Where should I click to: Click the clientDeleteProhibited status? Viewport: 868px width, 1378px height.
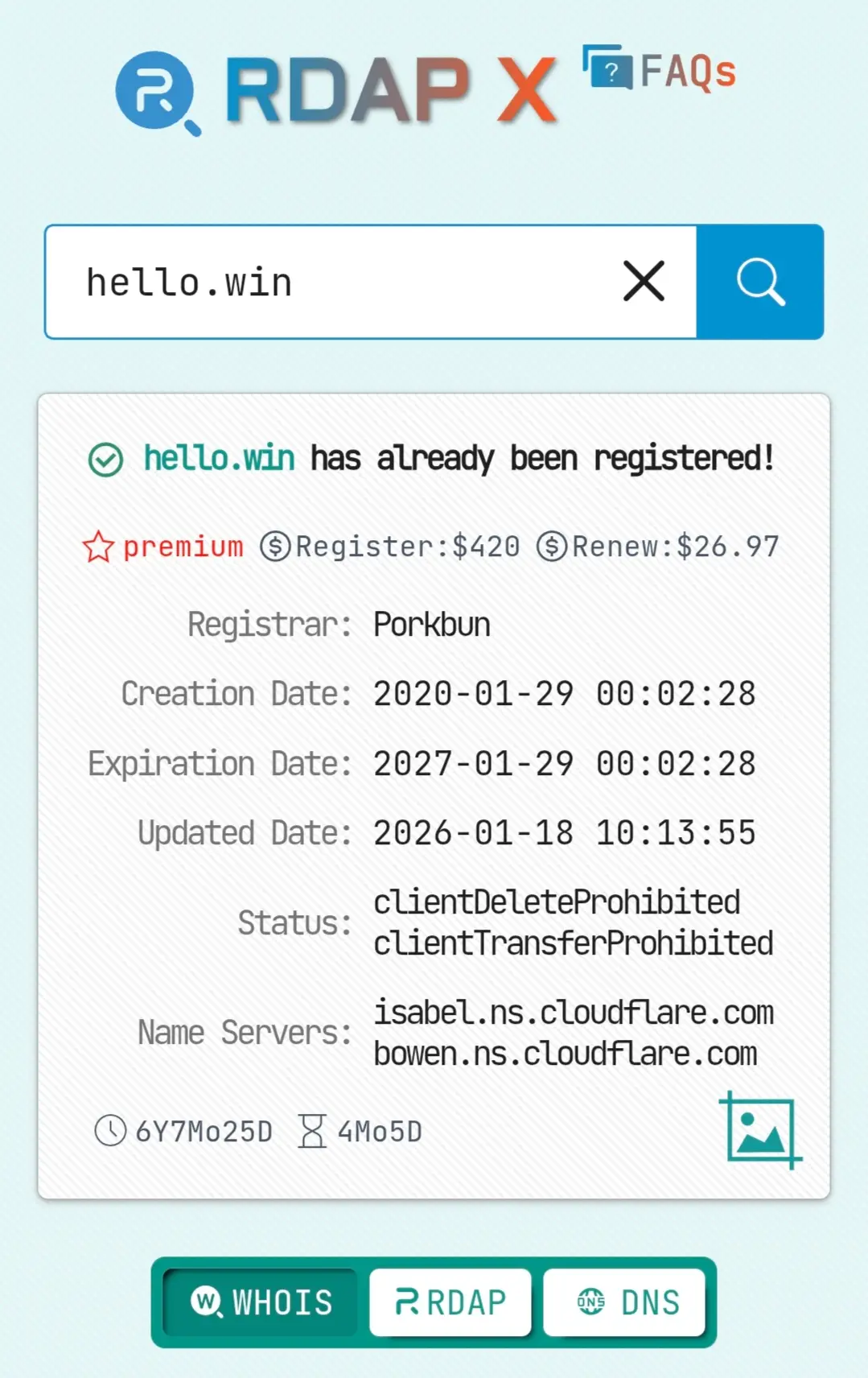click(557, 902)
